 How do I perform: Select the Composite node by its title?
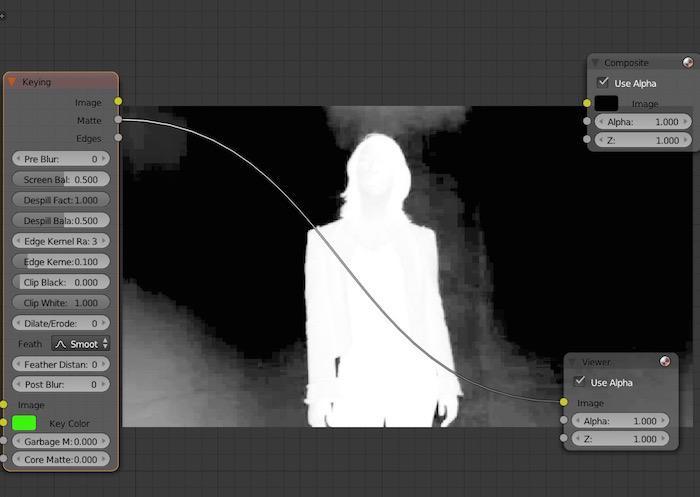626,63
